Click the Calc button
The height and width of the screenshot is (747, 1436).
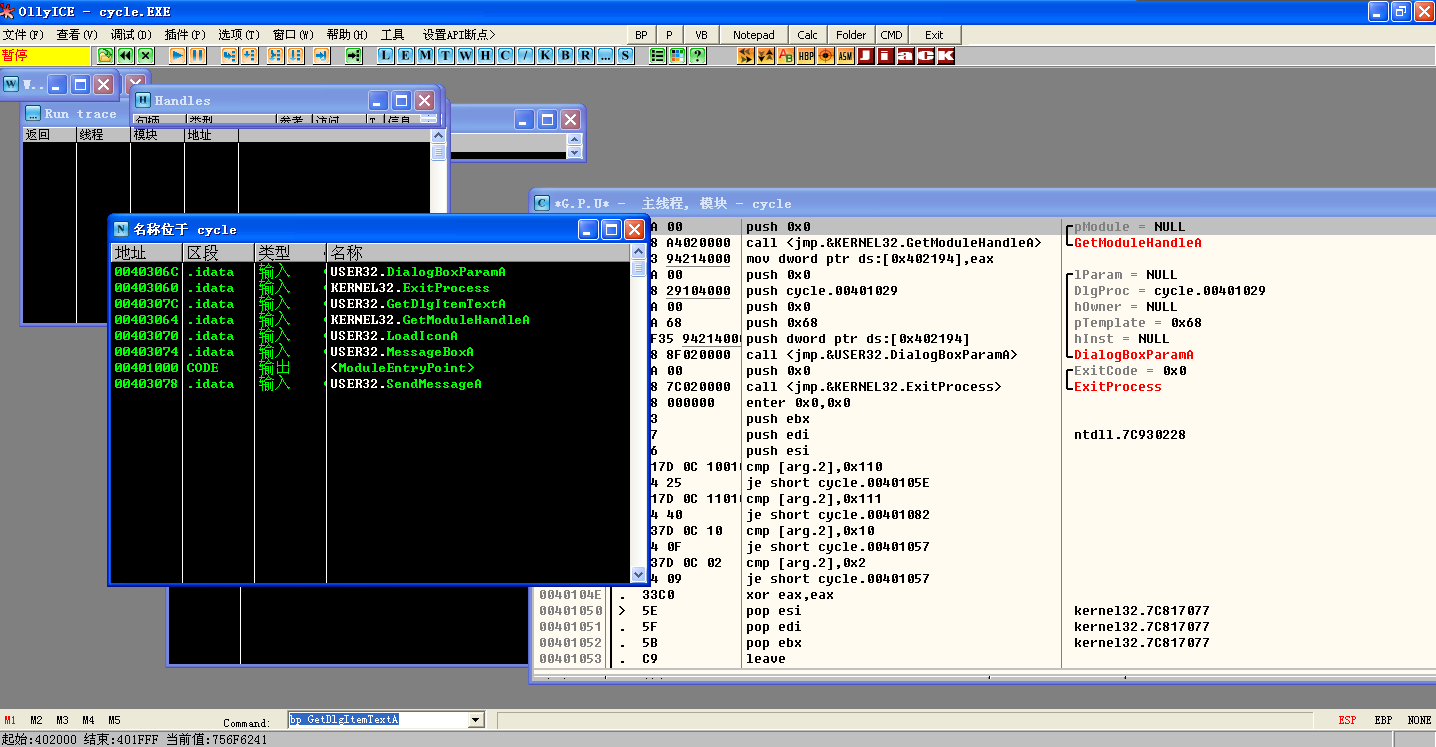[807, 35]
